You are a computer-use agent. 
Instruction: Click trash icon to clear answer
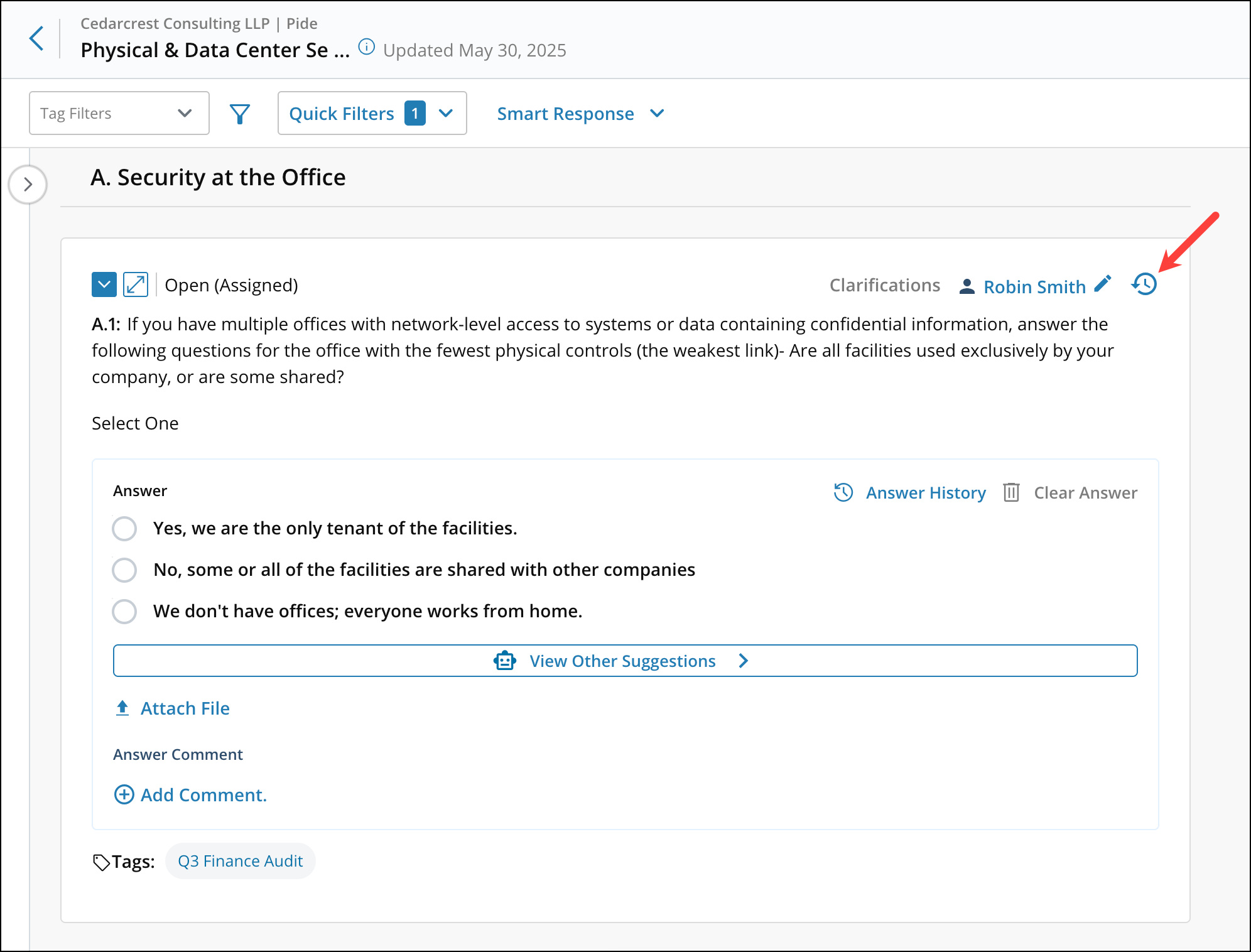(x=1011, y=493)
